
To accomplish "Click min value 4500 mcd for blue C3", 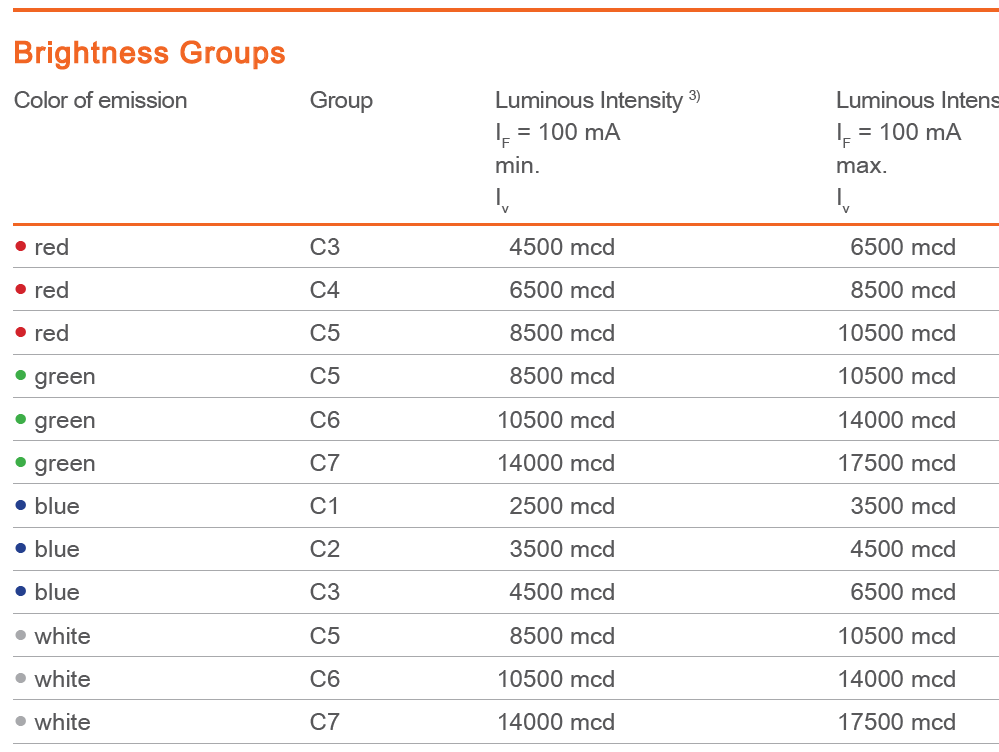I will pos(562,592).
